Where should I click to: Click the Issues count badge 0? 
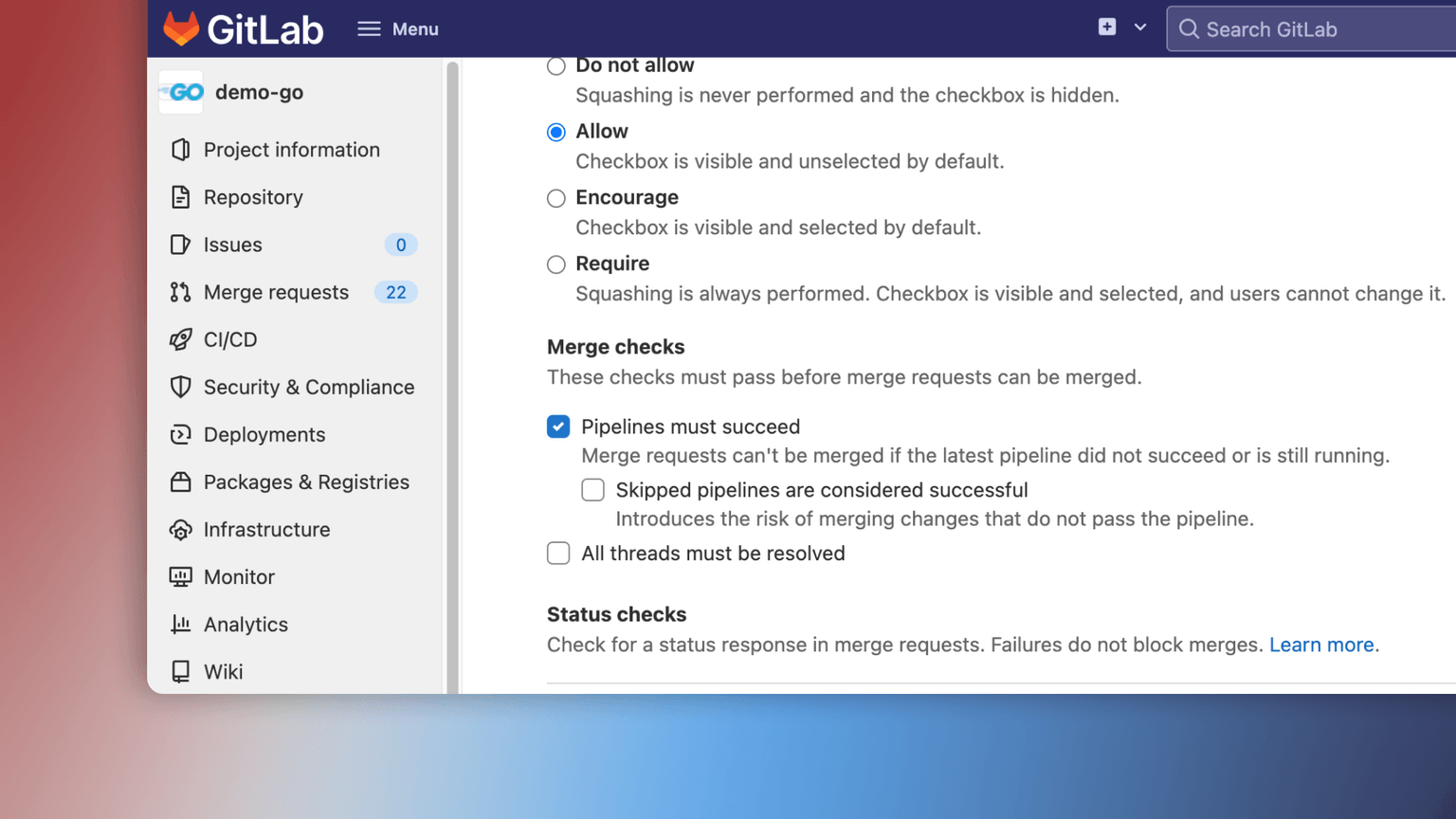(401, 245)
